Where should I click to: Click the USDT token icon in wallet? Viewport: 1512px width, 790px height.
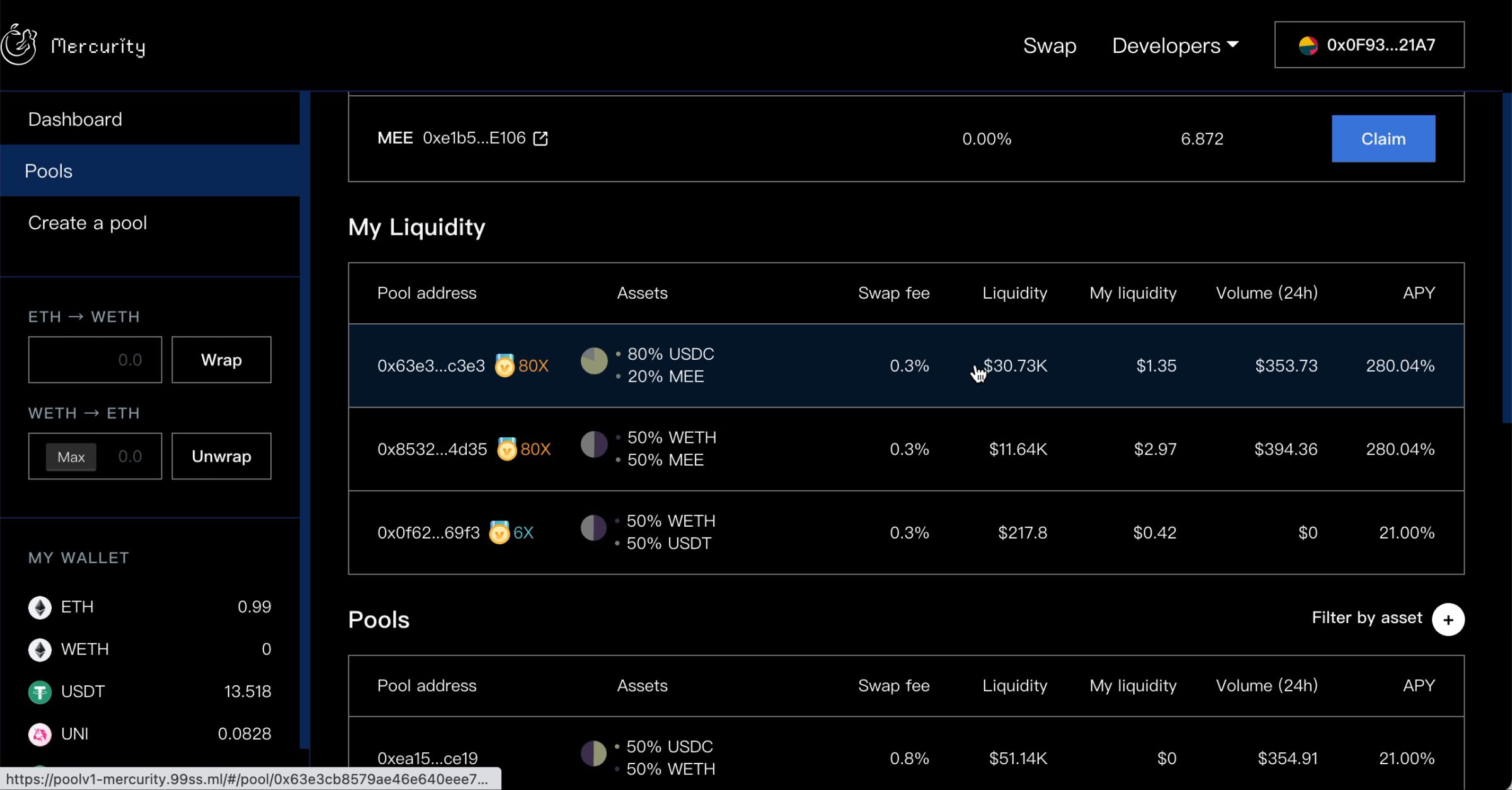point(40,692)
